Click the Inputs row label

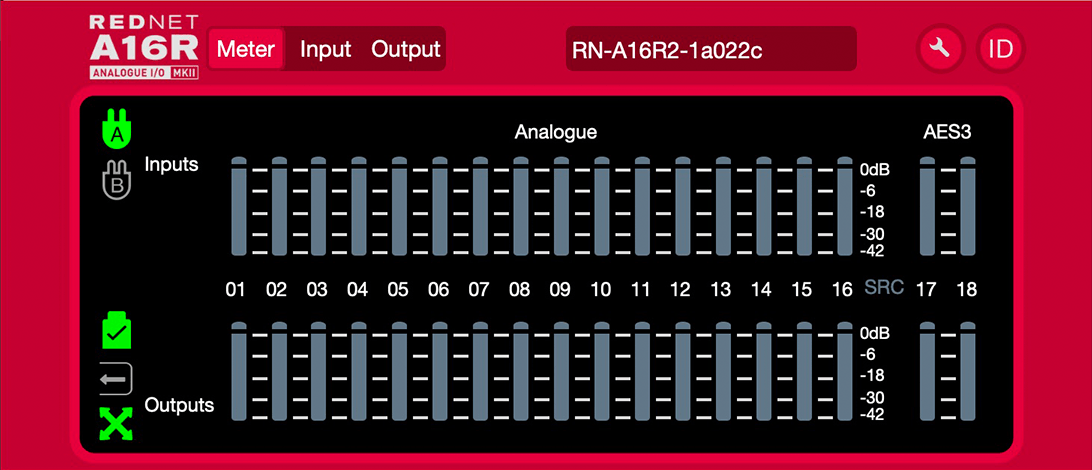tap(171, 165)
